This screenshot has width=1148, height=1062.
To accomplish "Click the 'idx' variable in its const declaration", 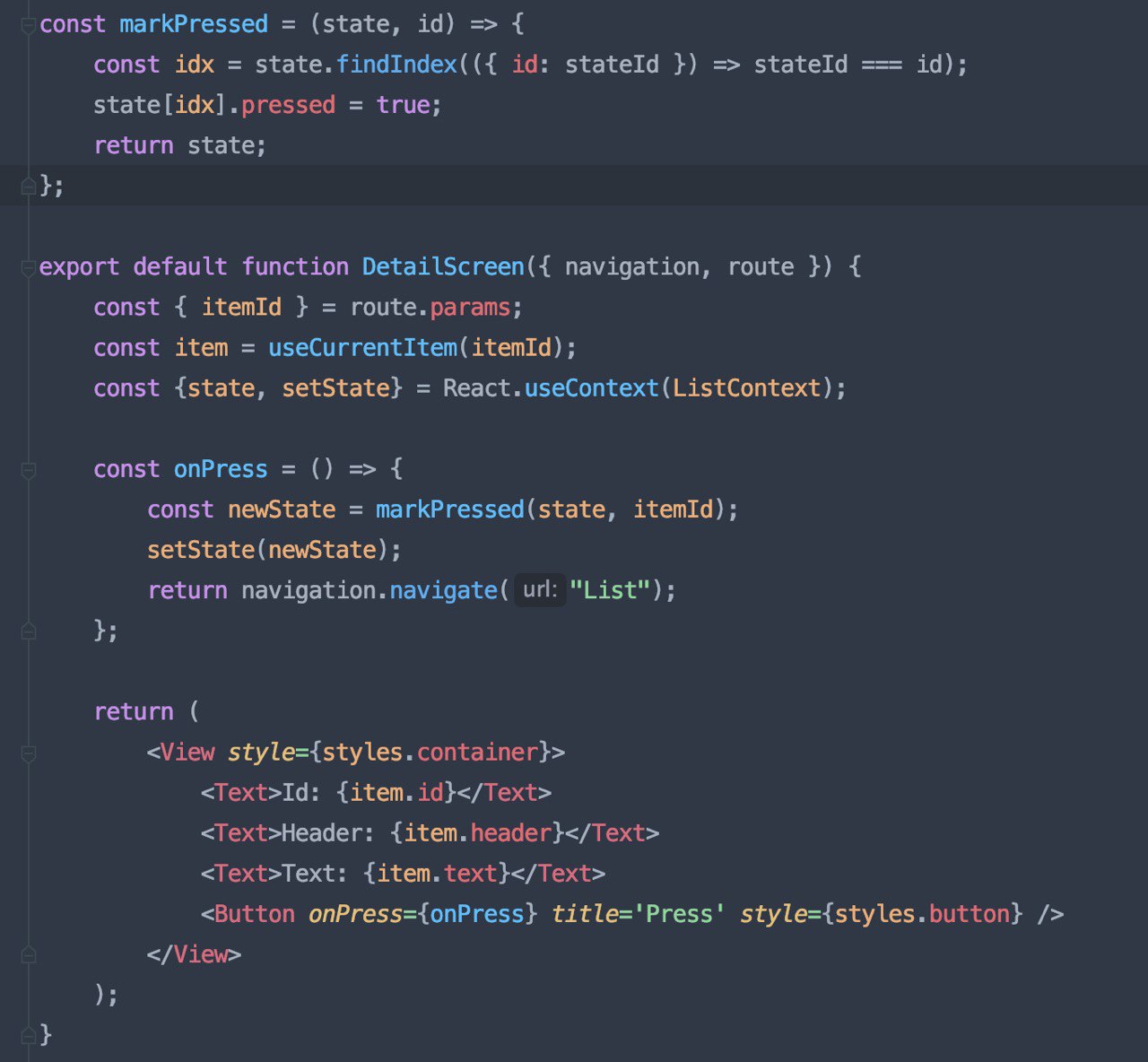I will pos(195,65).
